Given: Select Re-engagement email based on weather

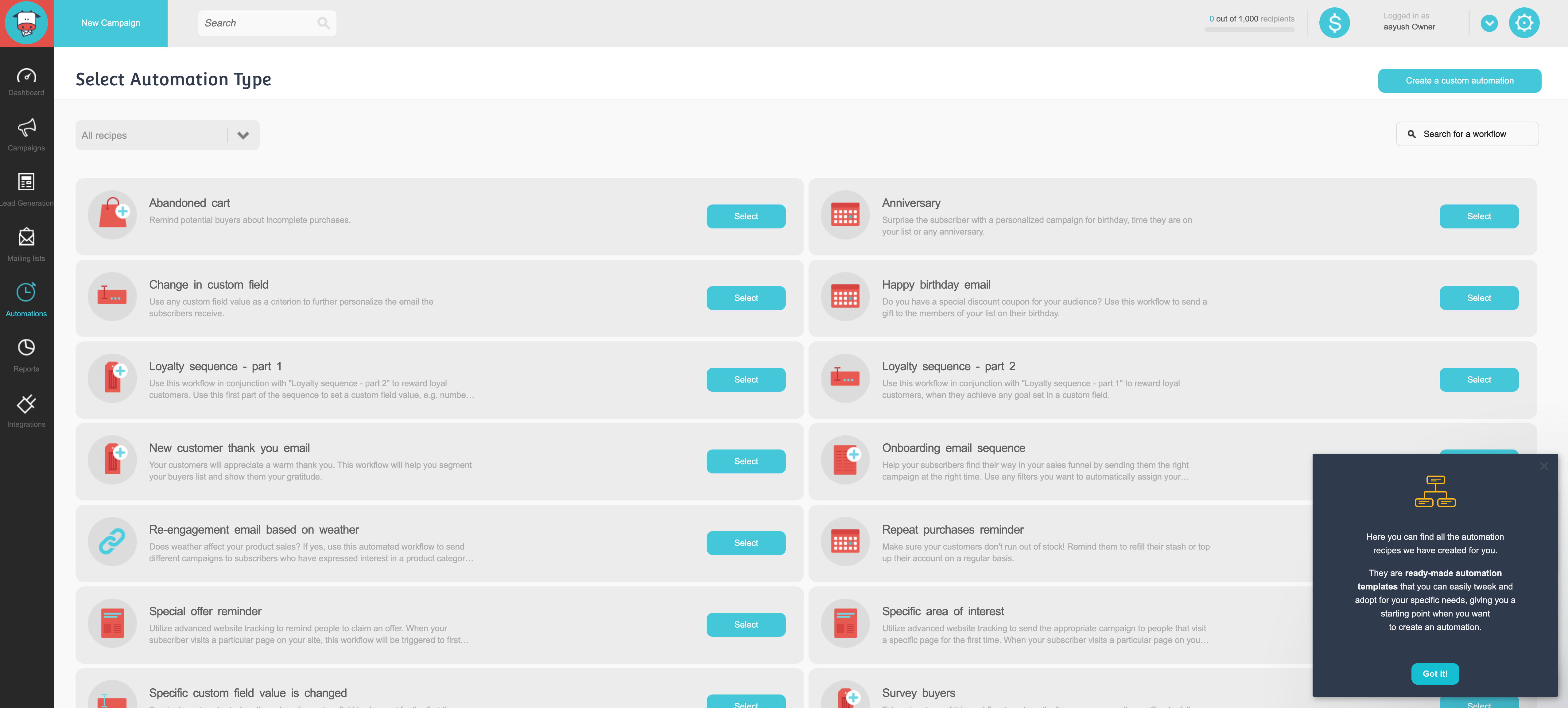Looking at the screenshot, I should [746, 543].
